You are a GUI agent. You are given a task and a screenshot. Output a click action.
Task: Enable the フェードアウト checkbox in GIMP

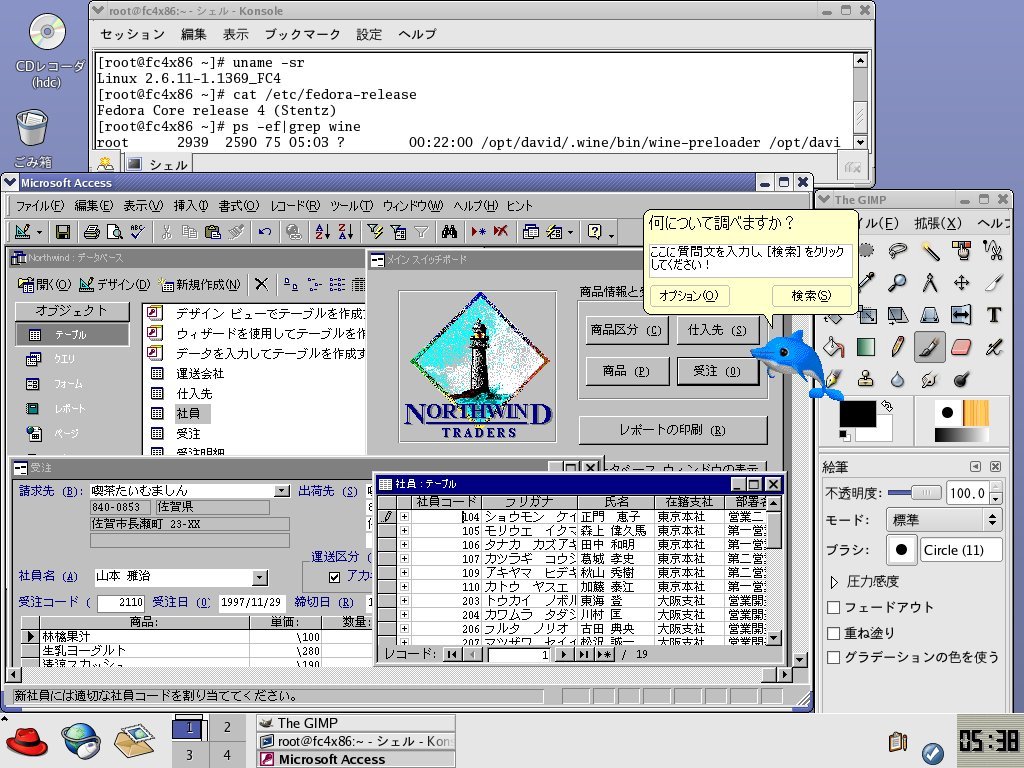pos(833,607)
